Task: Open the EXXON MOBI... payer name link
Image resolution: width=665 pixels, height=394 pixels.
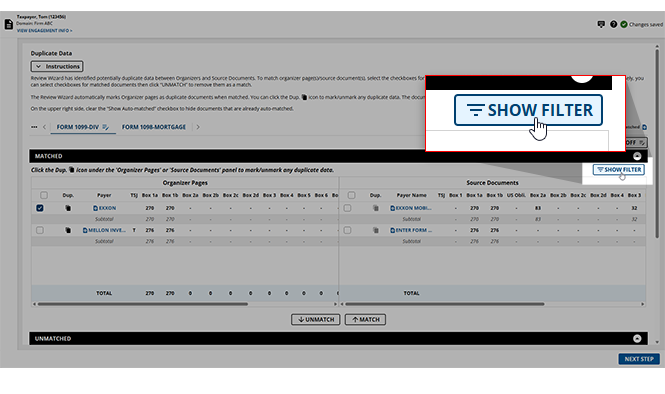Action: pyautogui.click(x=414, y=208)
